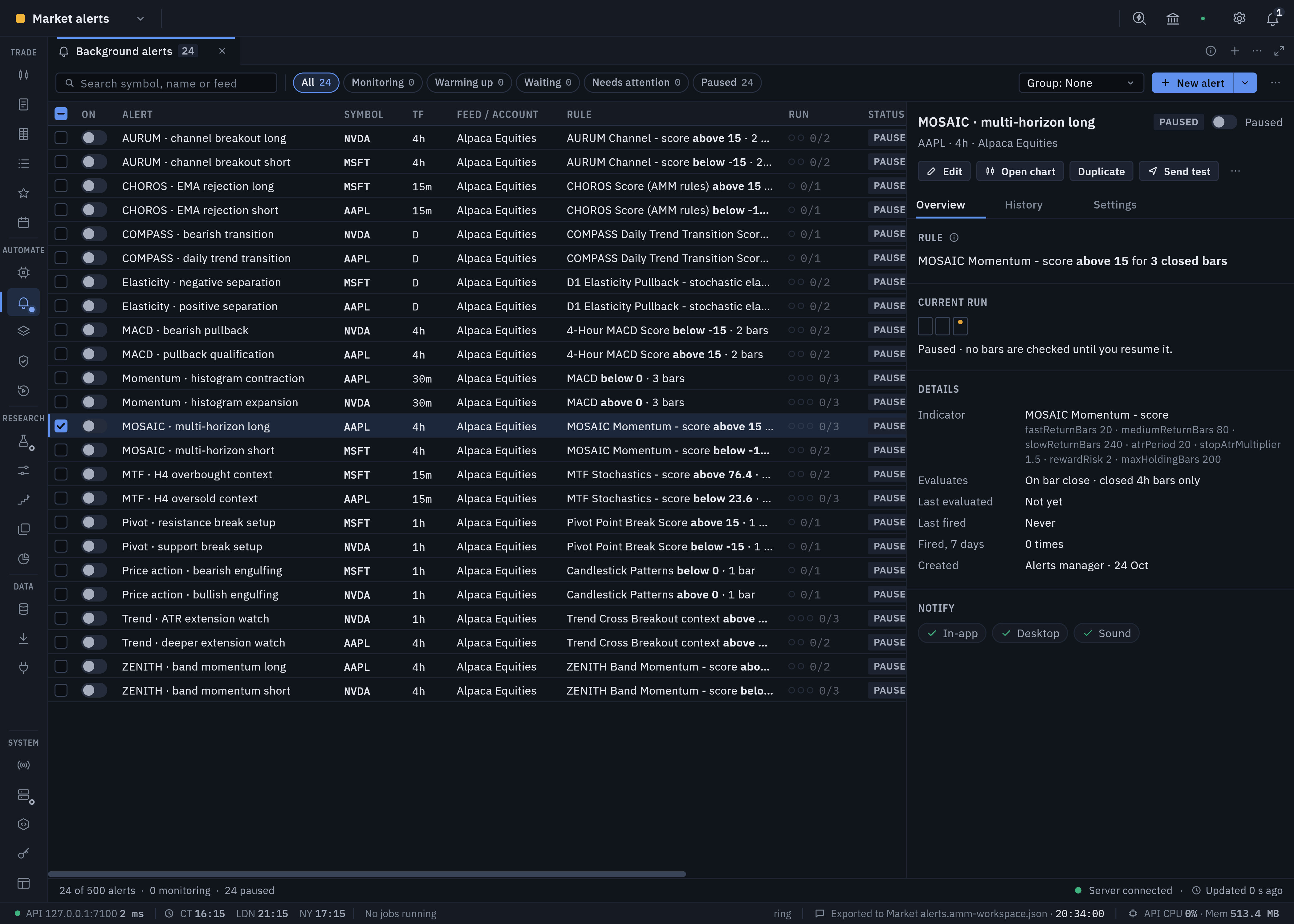Open settings gear in top bar
Screen dimensions: 1294x924
[x=1239, y=19]
